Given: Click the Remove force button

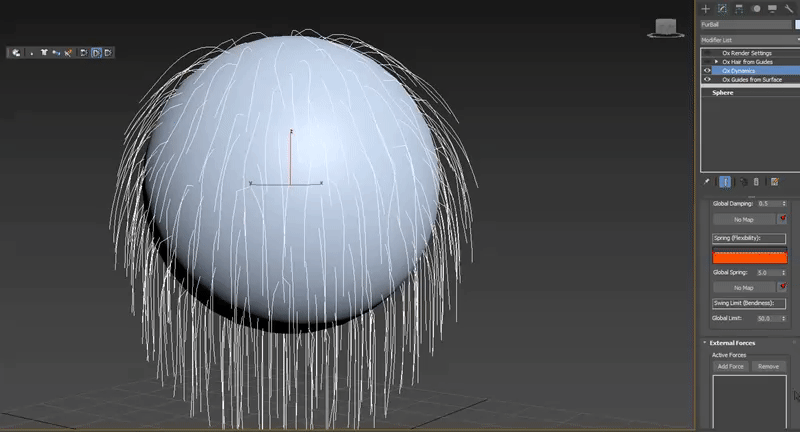Looking at the screenshot, I should tap(767, 366).
